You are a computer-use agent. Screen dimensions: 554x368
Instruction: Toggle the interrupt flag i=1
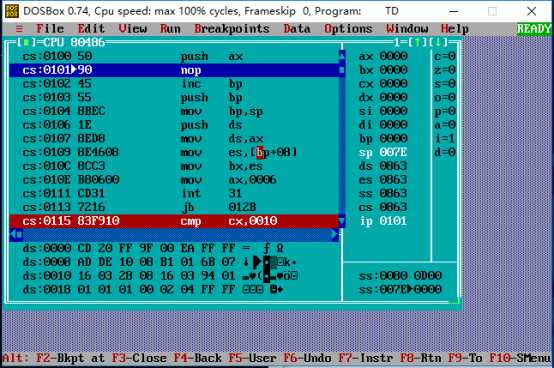(445, 138)
